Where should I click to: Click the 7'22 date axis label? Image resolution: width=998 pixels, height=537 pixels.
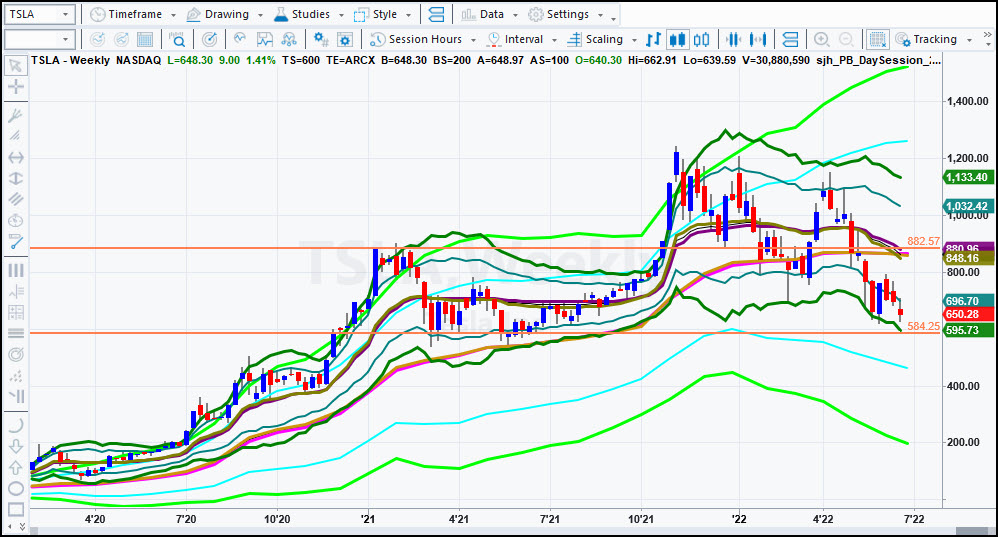click(x=913, y=519)
